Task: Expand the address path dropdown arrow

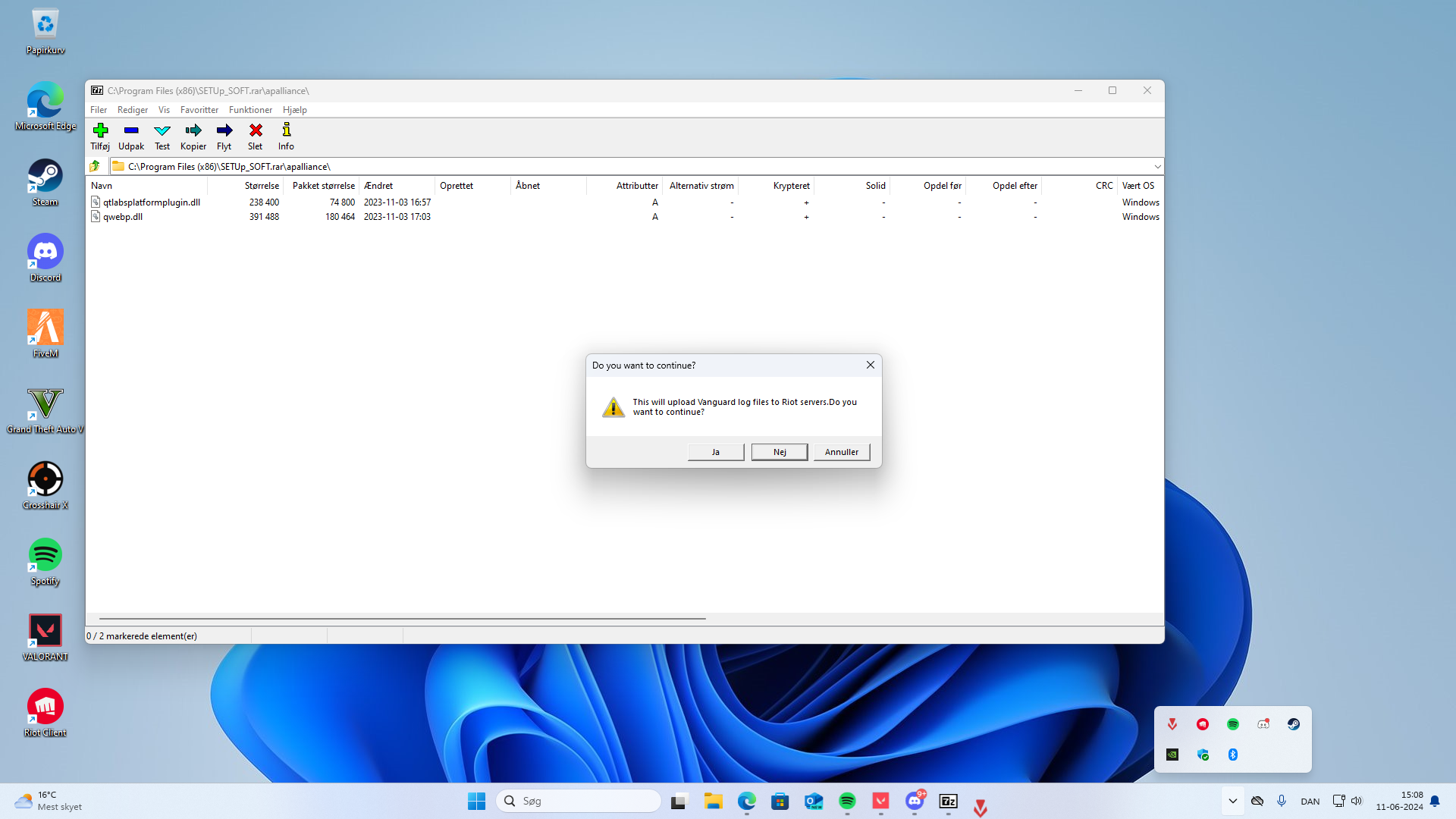Action: click(x=1157, y=167)
